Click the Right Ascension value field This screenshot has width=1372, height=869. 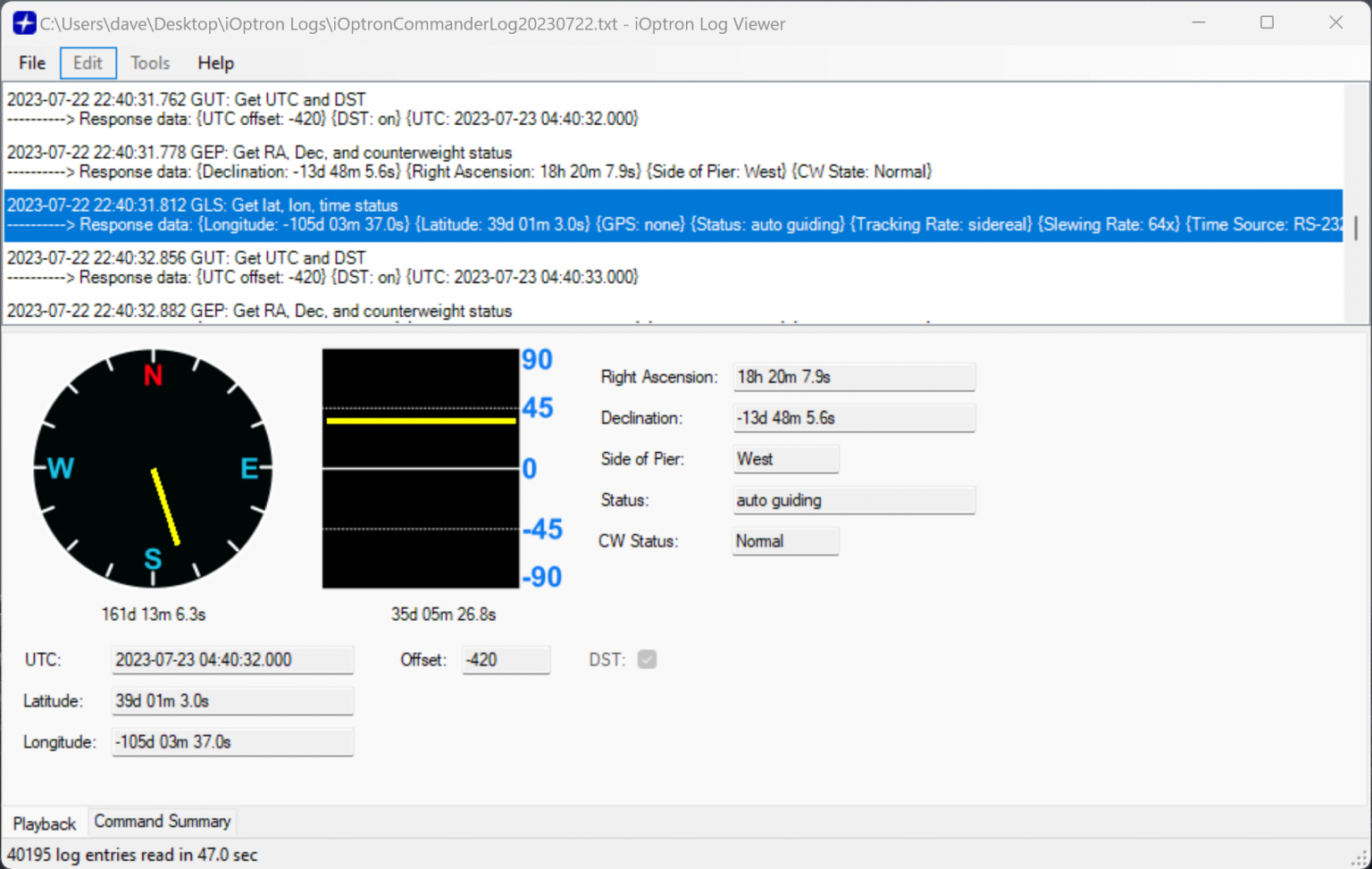click(853, 377)
